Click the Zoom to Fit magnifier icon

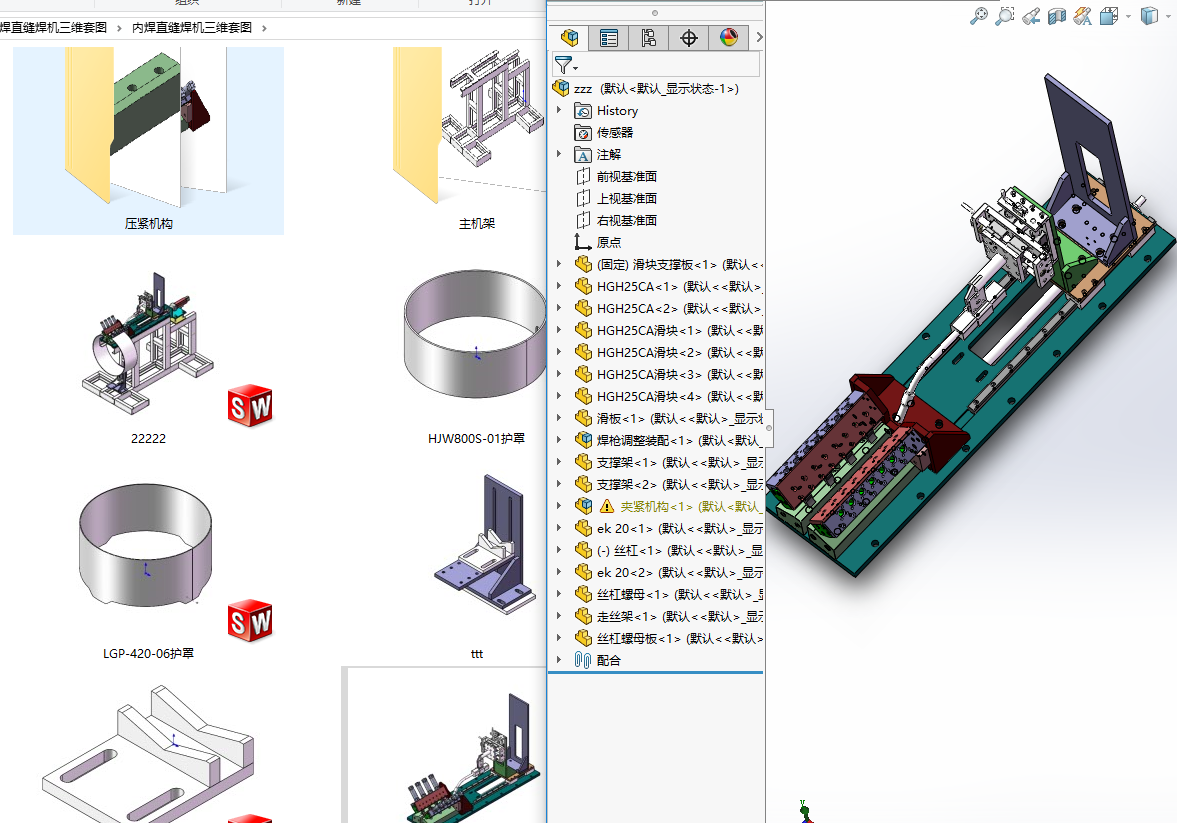coord(979,16)
